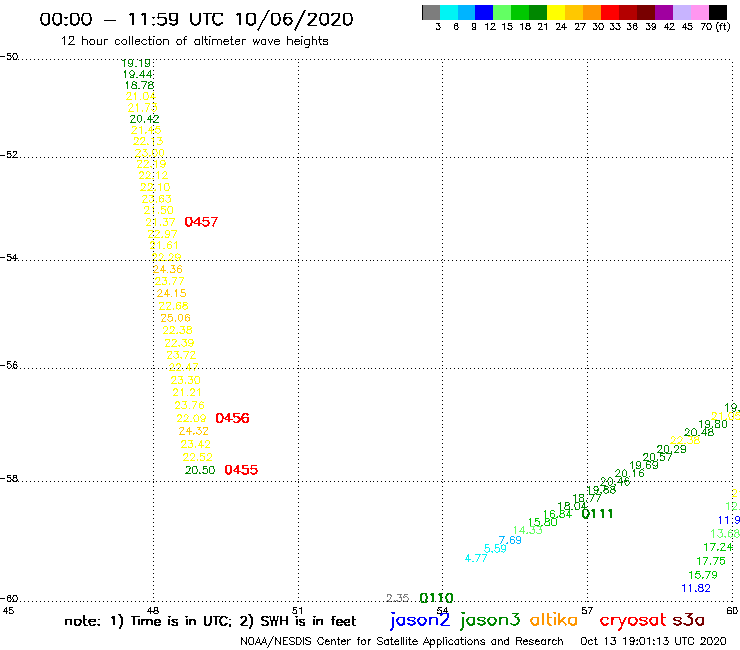Click gray wave height value 2.35

tap(397, 598)
